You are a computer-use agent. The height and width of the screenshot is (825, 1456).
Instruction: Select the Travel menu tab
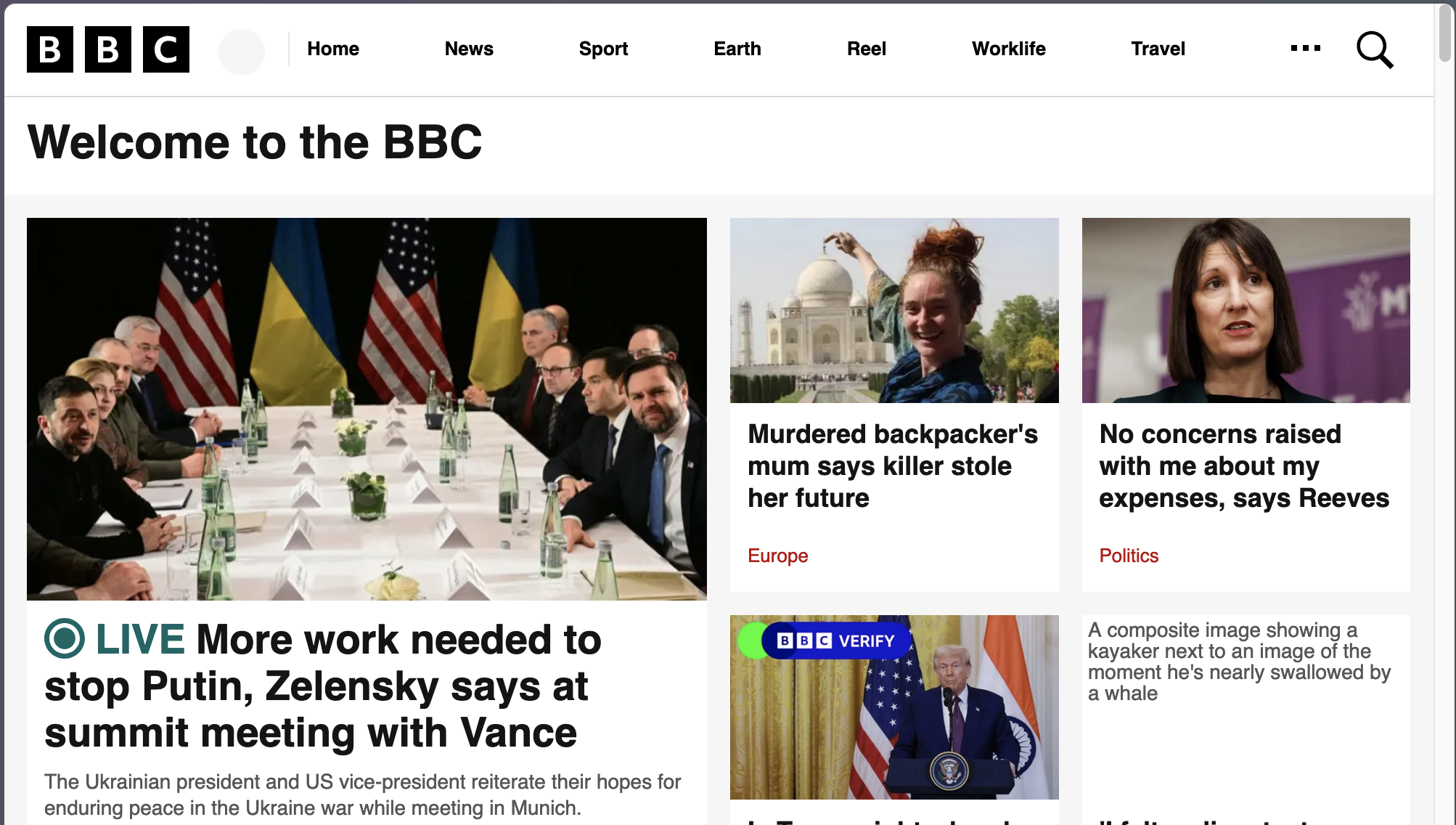pyautogui.click(x=1158, y=48)
